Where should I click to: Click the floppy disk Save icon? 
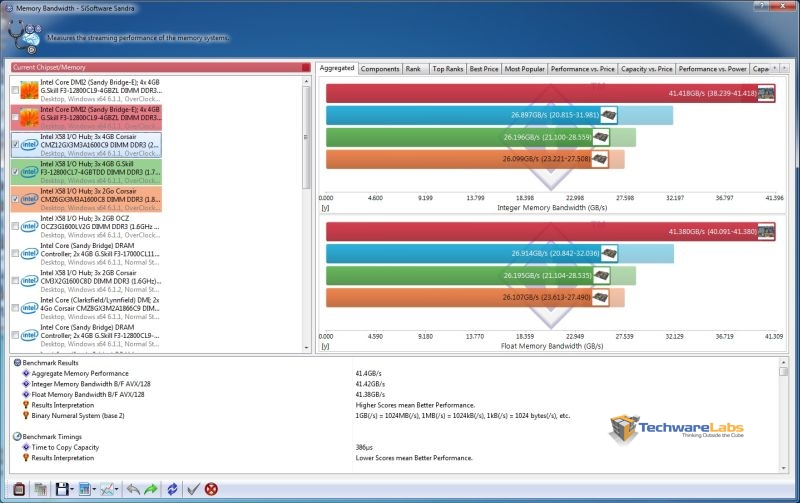click(x=62, y=489)
